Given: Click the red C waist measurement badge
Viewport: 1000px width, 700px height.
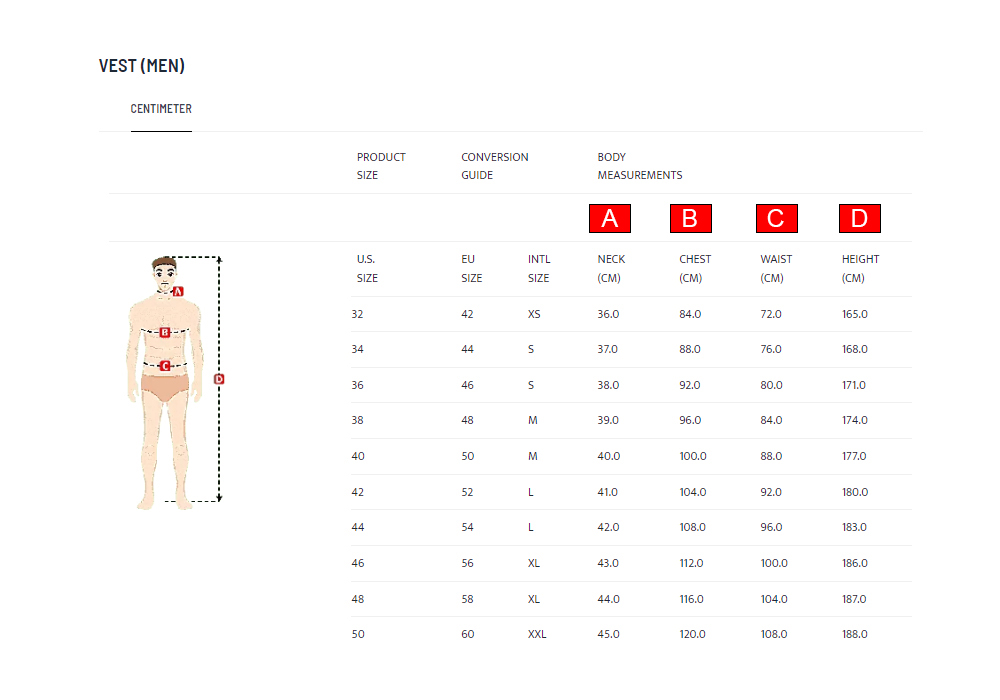Looking at the screenshot, I should point(776,219).
